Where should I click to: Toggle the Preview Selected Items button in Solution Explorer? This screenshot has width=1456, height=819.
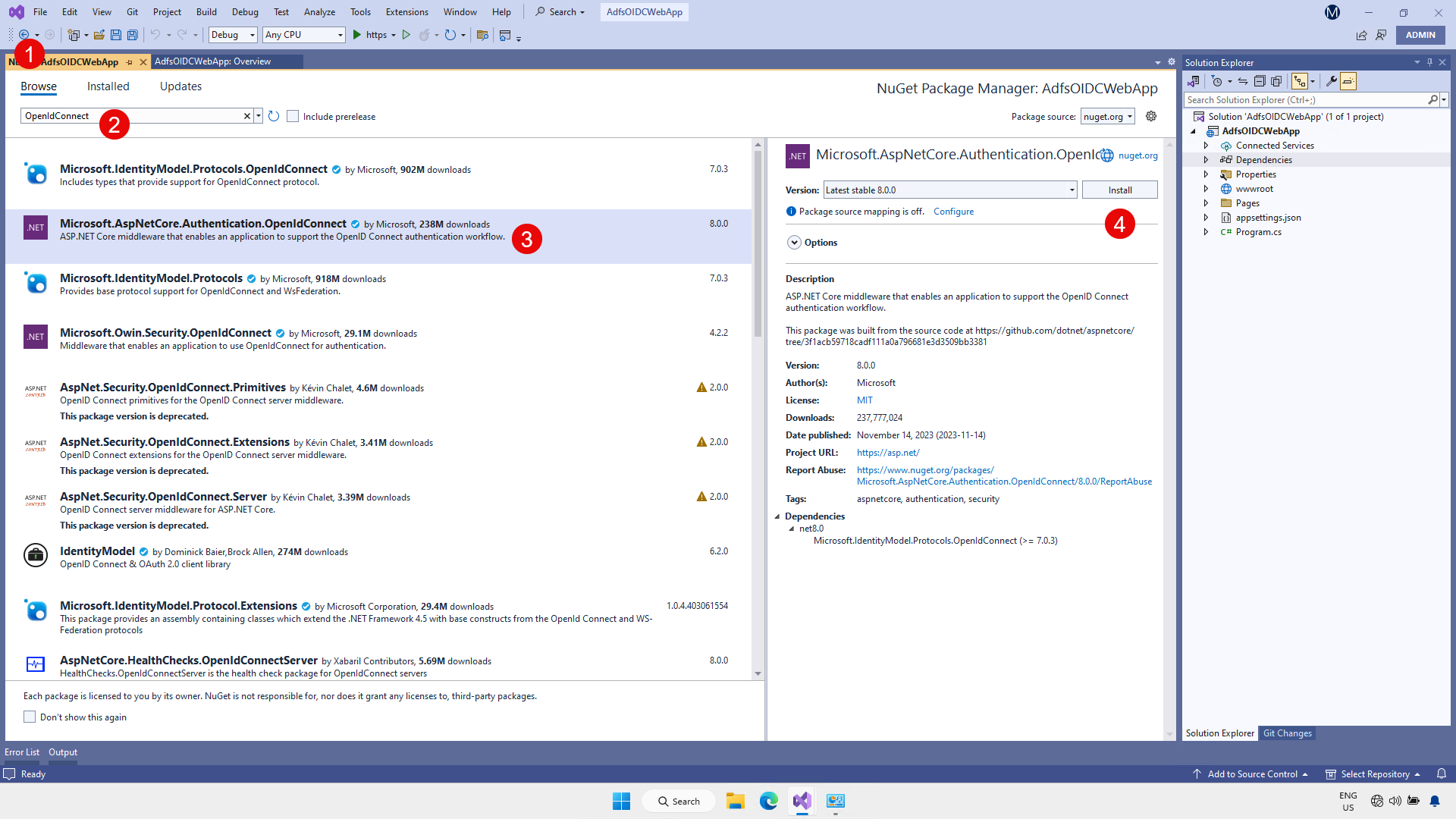[x=1348, y=81]
